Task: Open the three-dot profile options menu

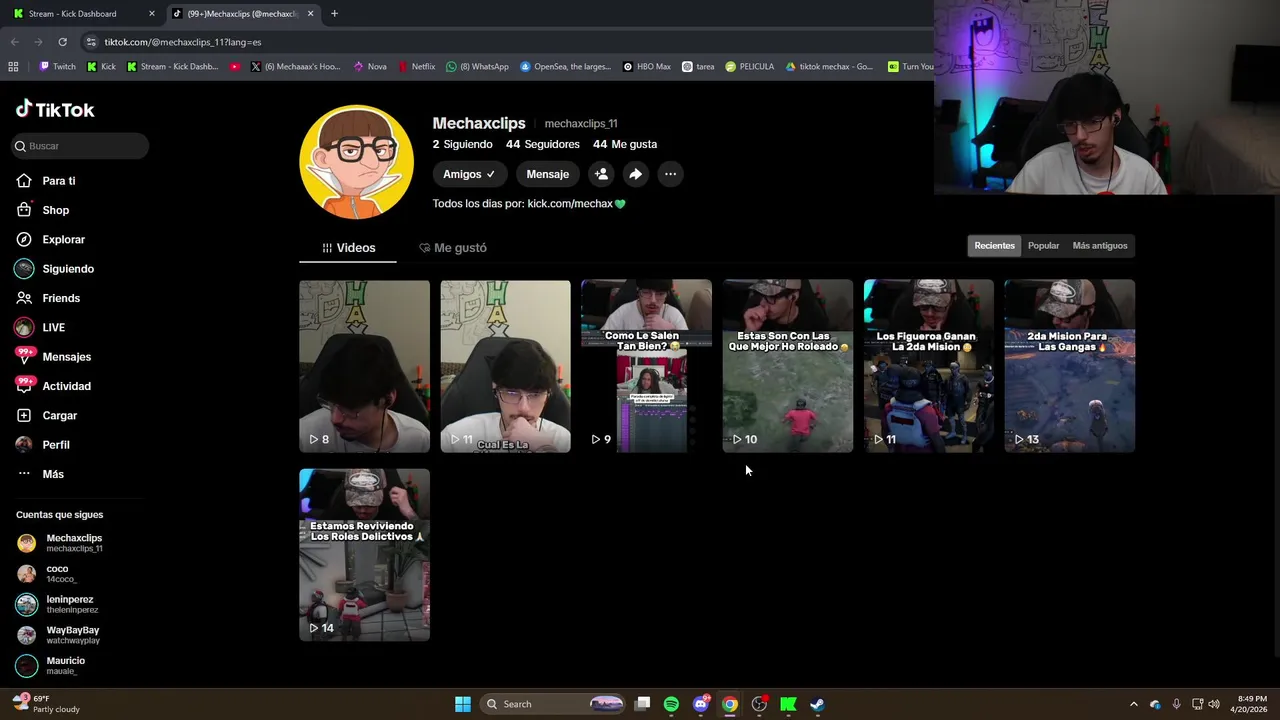Action: tap(670, 174)
